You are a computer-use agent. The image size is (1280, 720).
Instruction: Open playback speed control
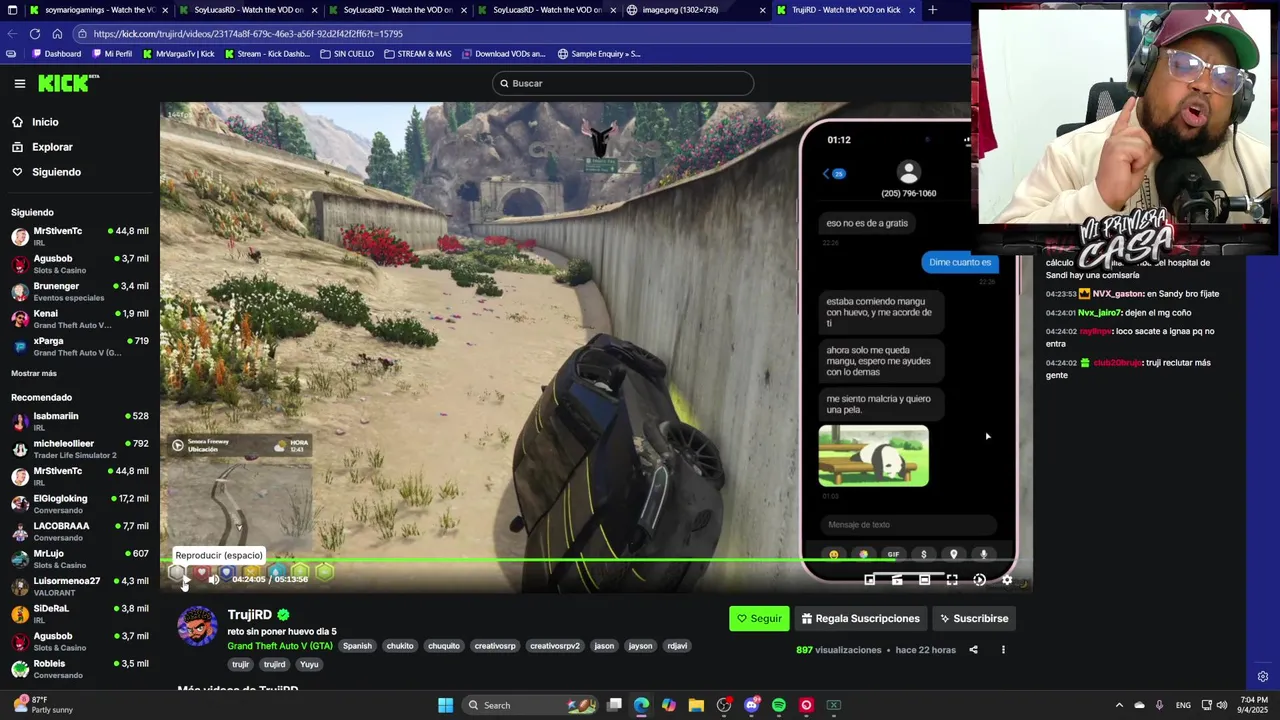tap(979, 580)
